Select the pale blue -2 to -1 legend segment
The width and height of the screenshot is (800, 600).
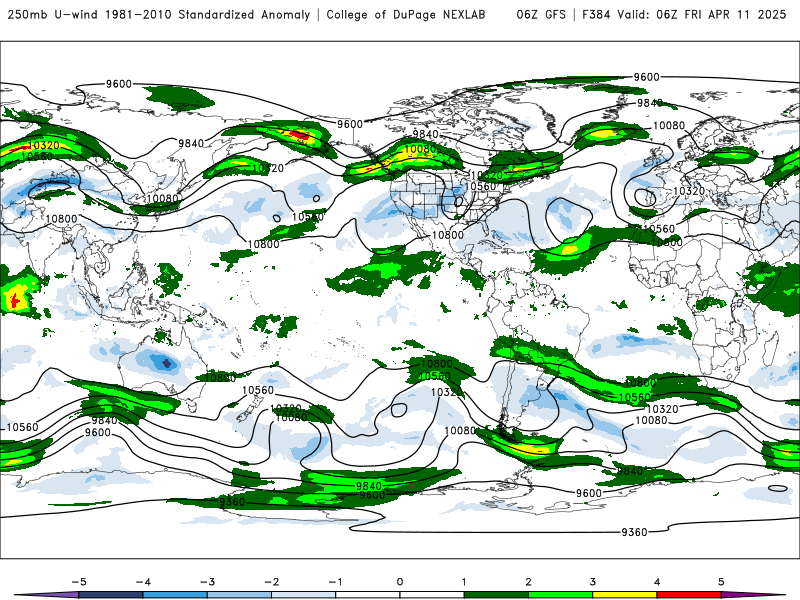click(x=304, y=595)
